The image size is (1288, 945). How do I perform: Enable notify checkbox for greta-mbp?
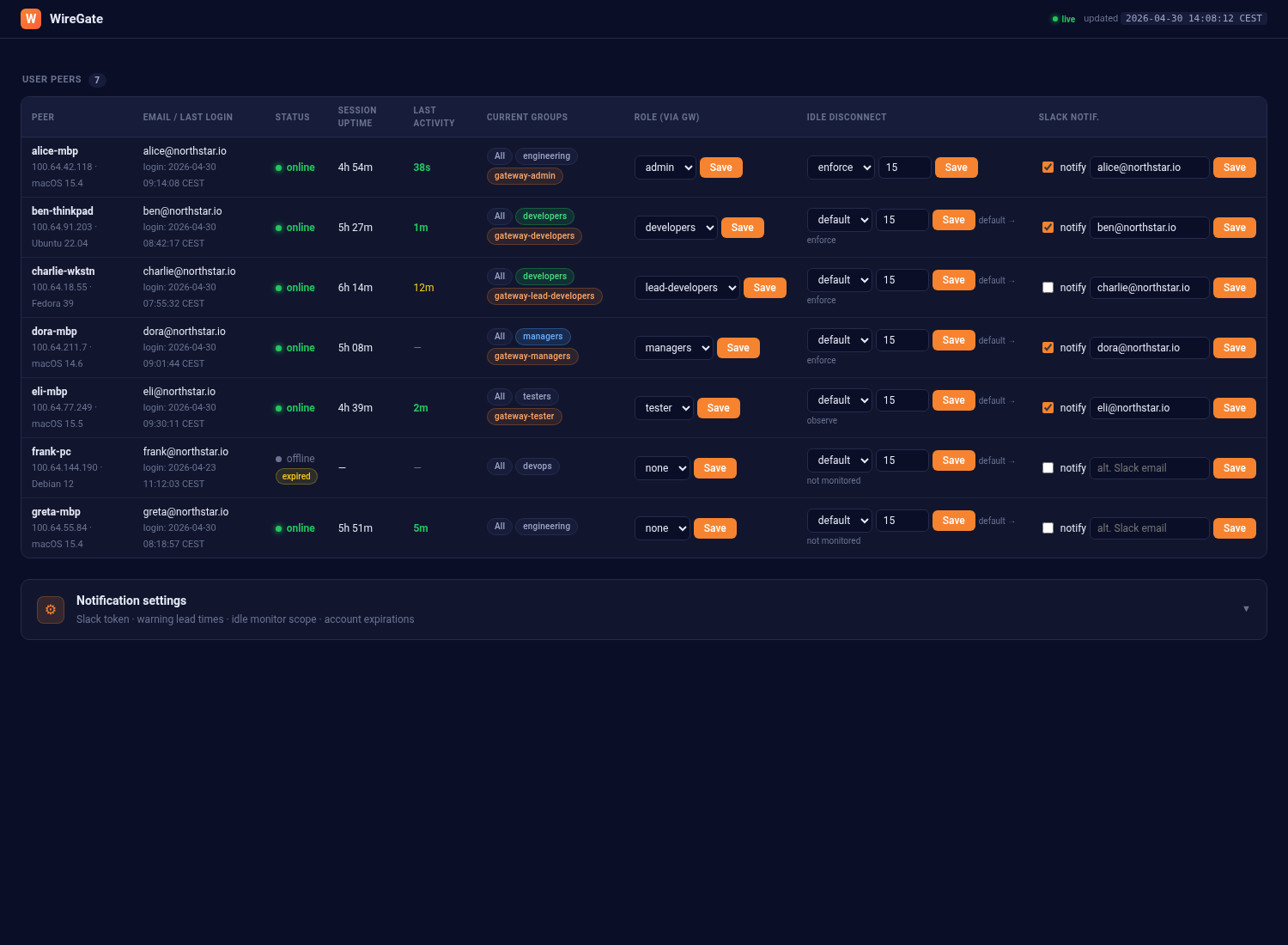pos(1048,528)
